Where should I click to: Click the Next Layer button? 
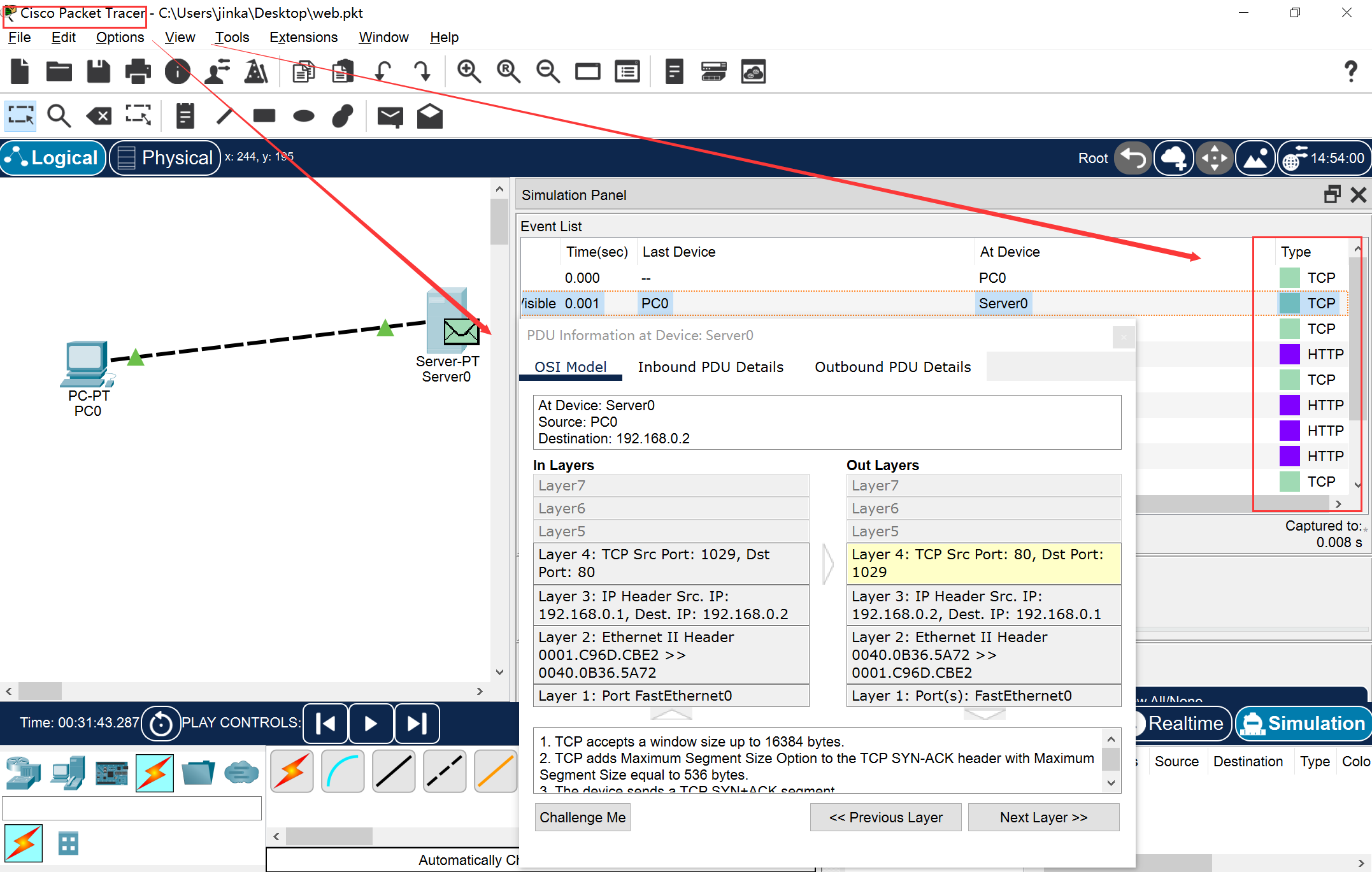point(1043,817)
